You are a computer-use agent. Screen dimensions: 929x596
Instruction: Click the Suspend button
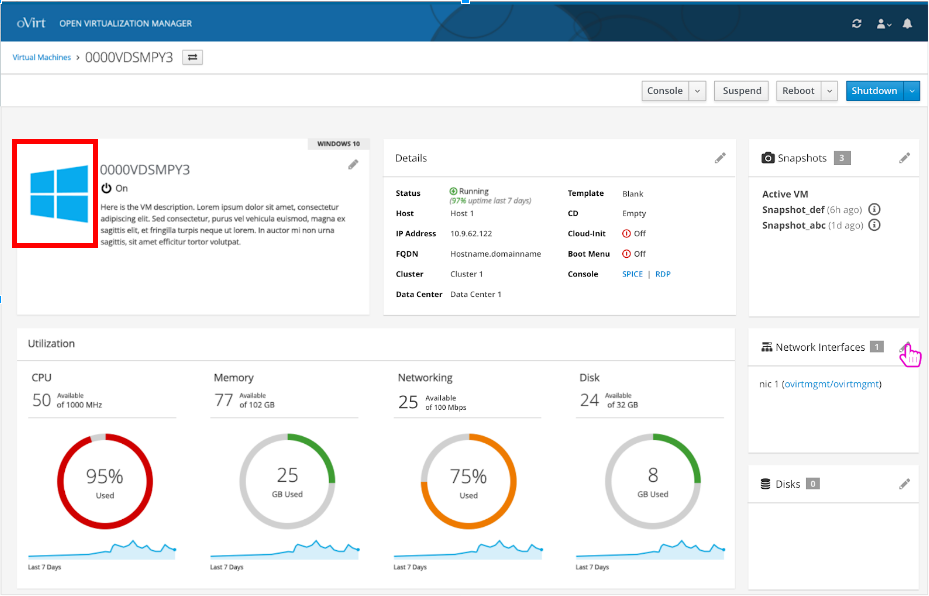[x=741, y=90]
